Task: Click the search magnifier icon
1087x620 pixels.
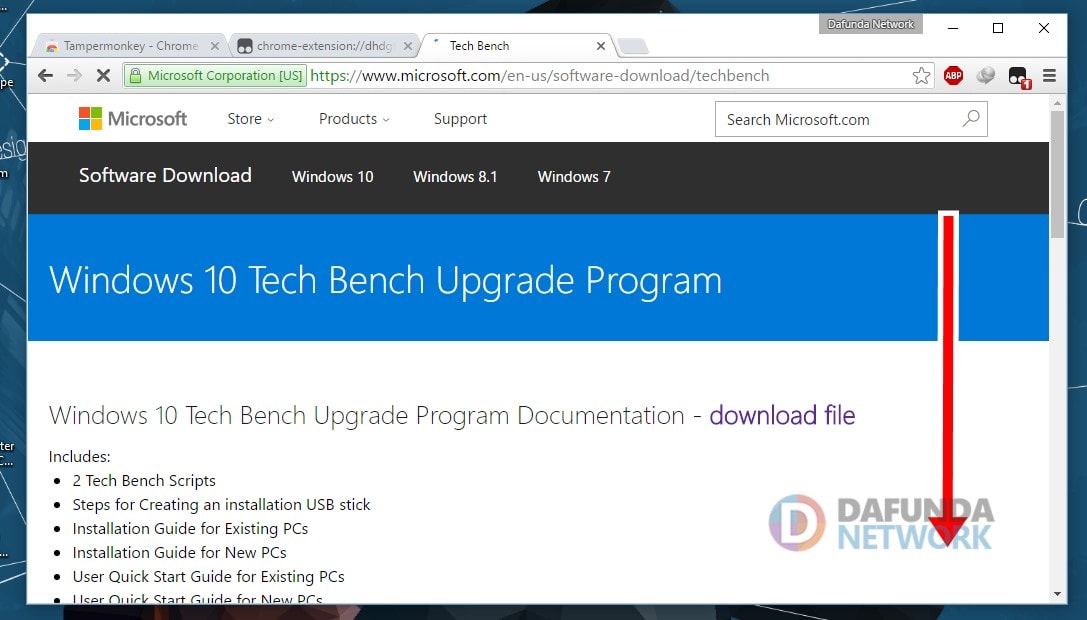Action: coord(970,119)
